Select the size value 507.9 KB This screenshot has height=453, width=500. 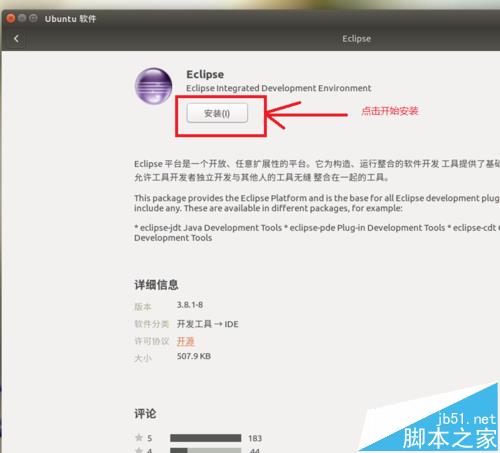194,356
